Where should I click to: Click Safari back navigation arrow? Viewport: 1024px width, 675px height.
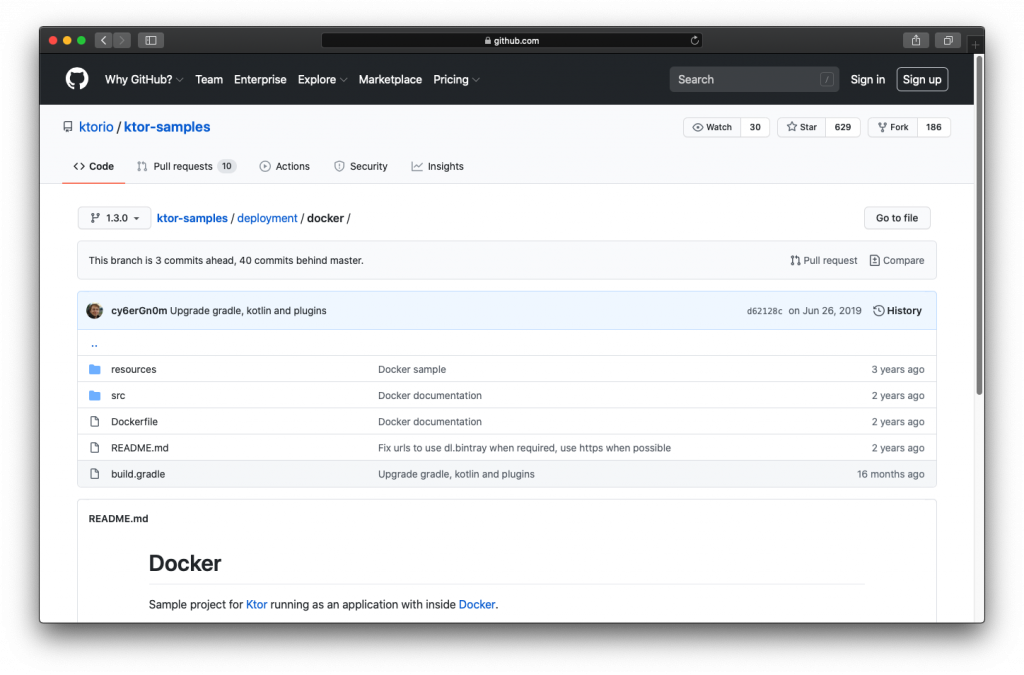click(103, 40)
